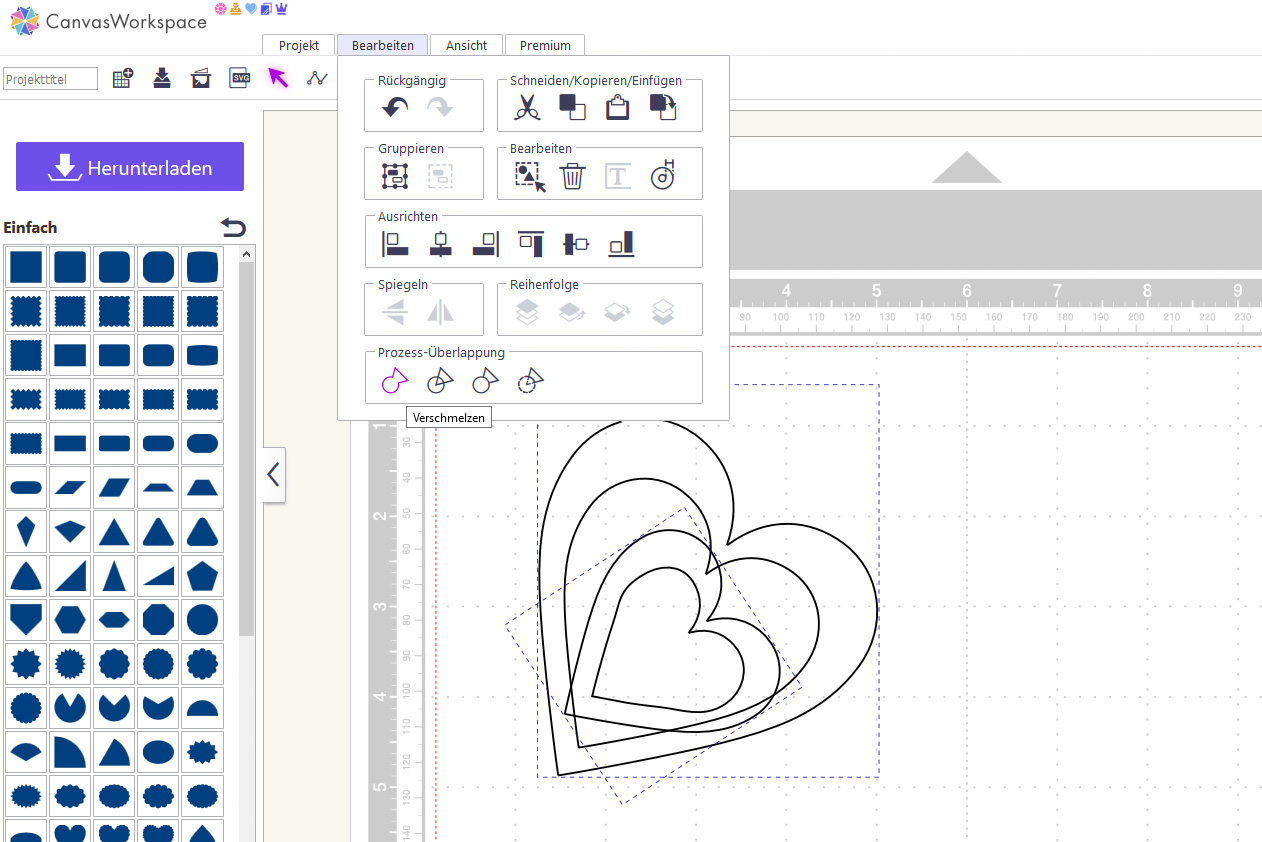Click the select-all icon under Bearbeiten

(530, 177)
